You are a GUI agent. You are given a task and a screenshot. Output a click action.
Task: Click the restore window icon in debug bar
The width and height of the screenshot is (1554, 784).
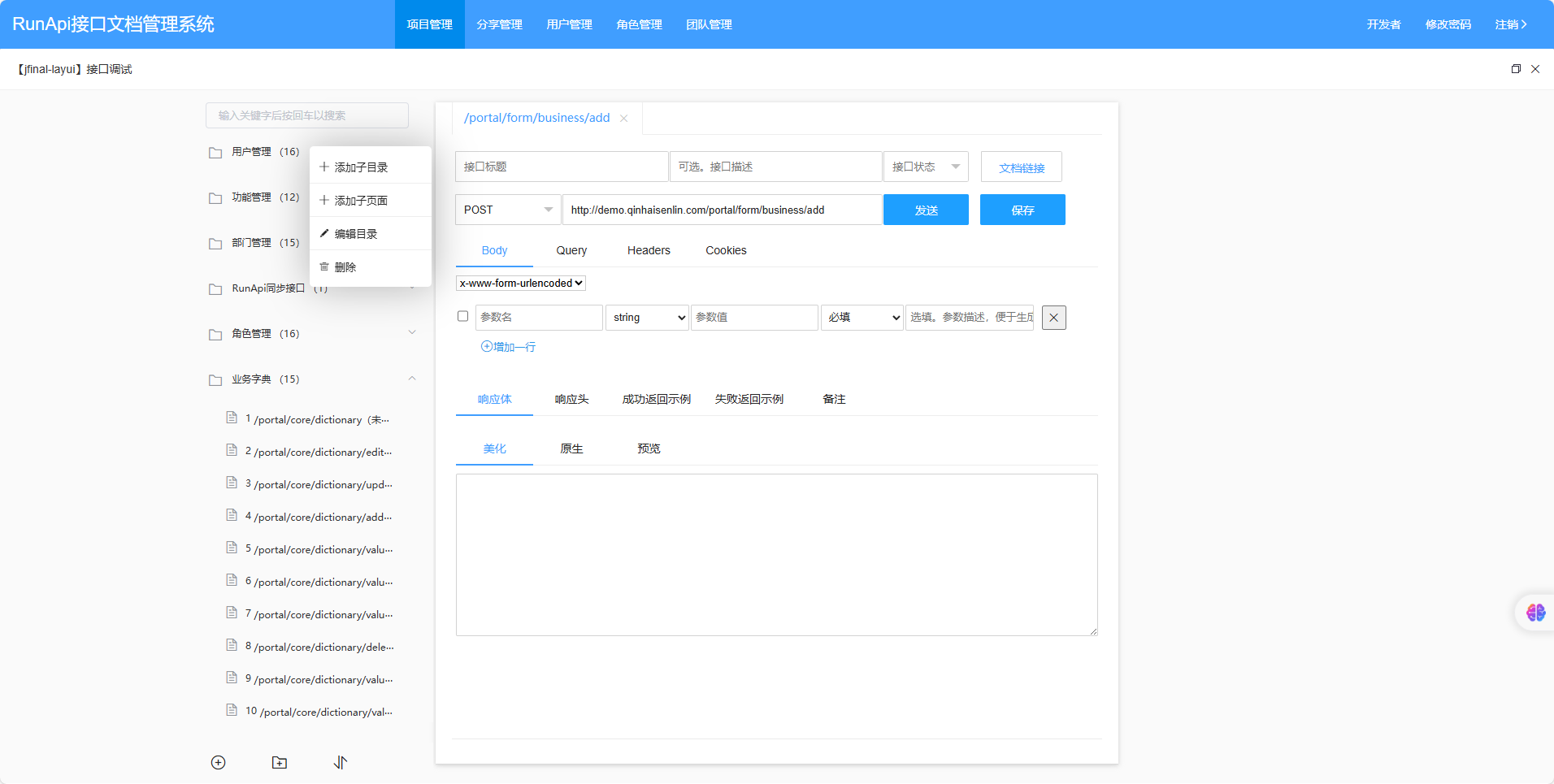tap(1516, 69)
